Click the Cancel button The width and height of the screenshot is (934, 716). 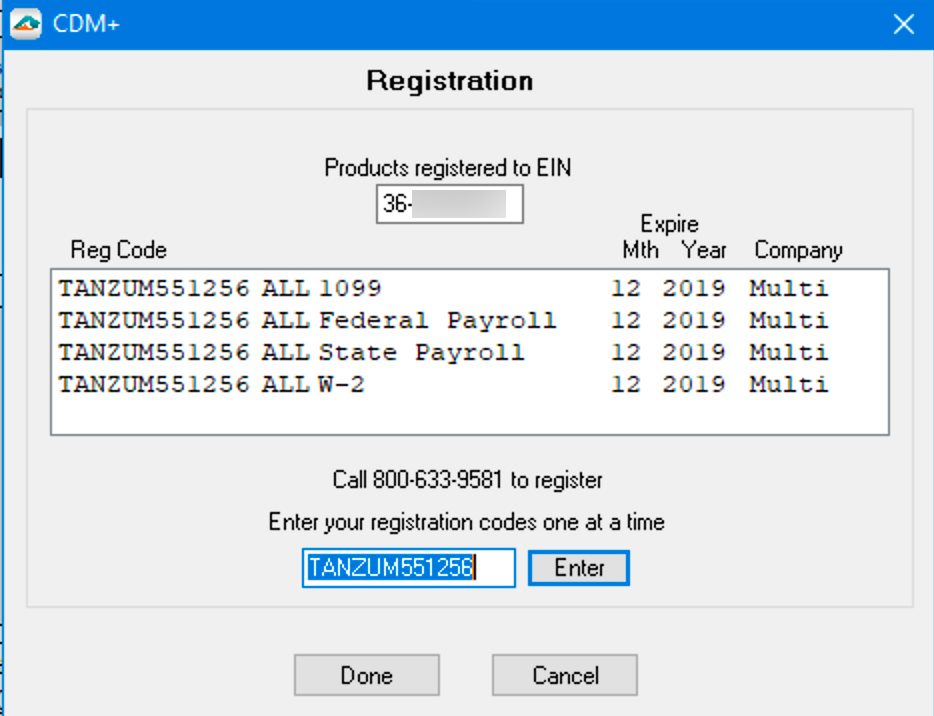click(564, 675)
